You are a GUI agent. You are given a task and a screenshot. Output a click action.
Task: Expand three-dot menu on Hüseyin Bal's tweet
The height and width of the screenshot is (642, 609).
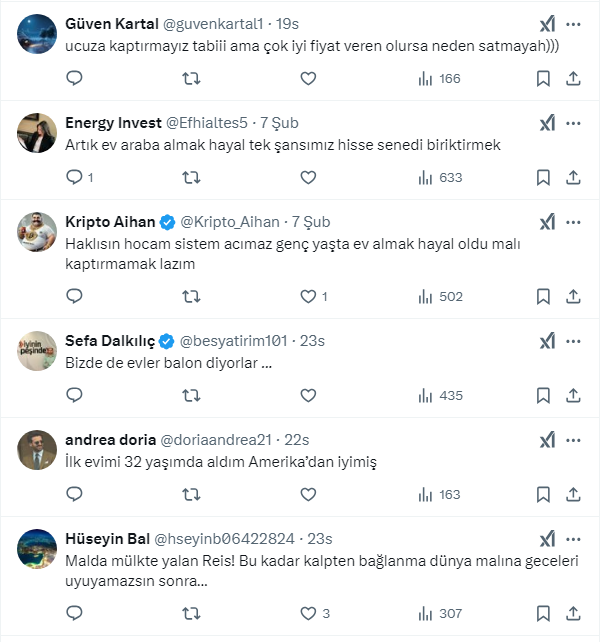tap(573, 538)
